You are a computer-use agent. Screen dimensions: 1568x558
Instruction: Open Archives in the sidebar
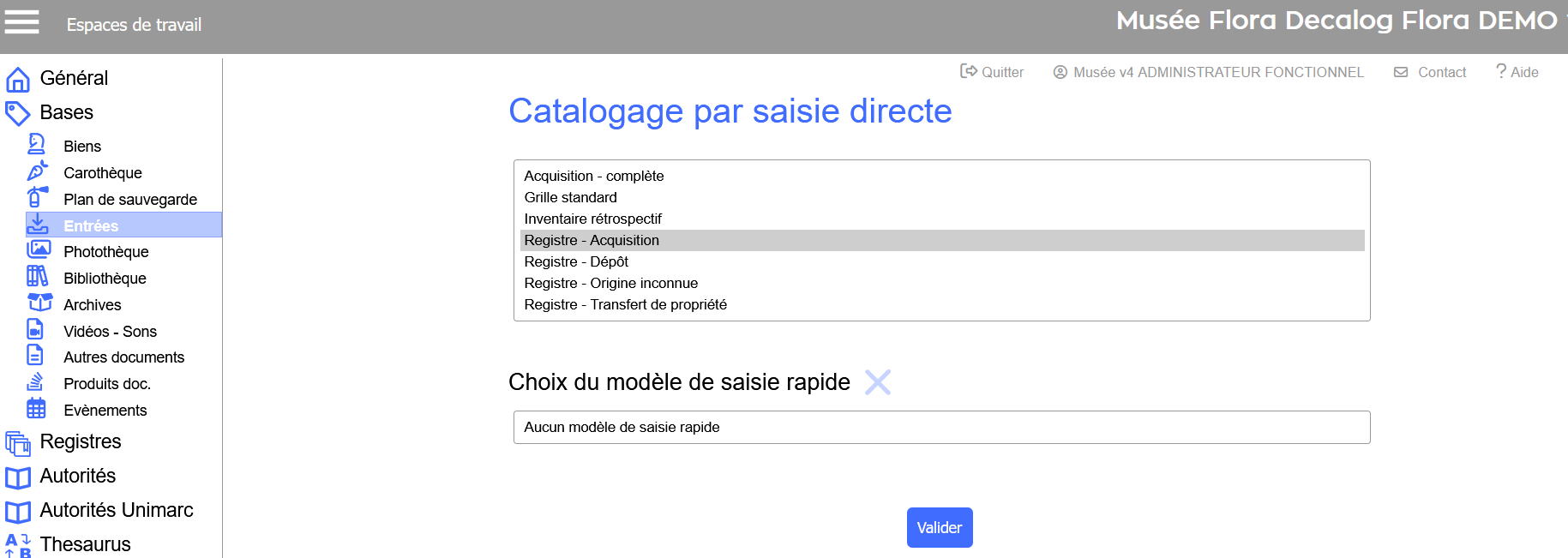(93, 305)
